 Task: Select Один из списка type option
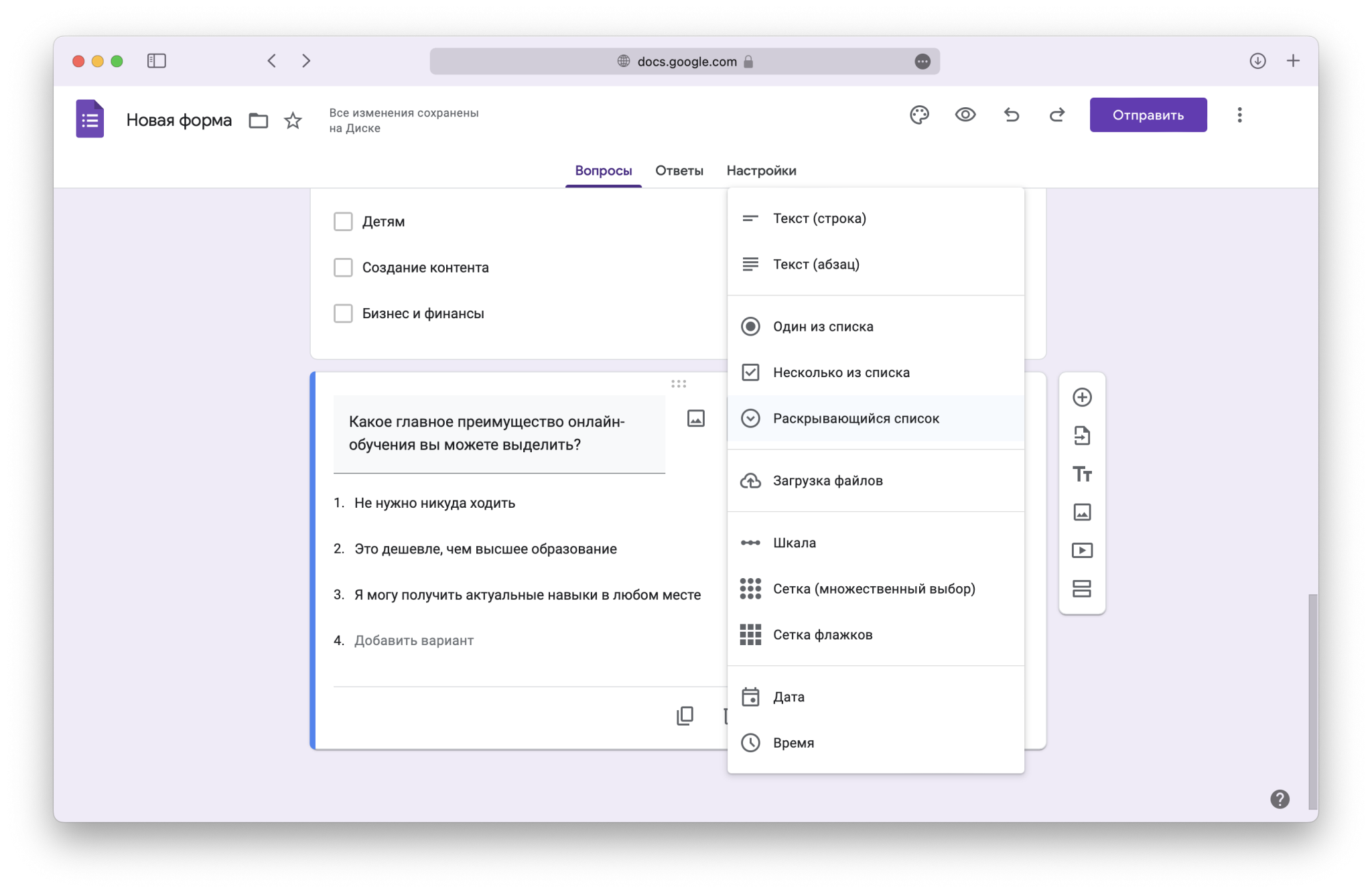click(x=823, y=327)
